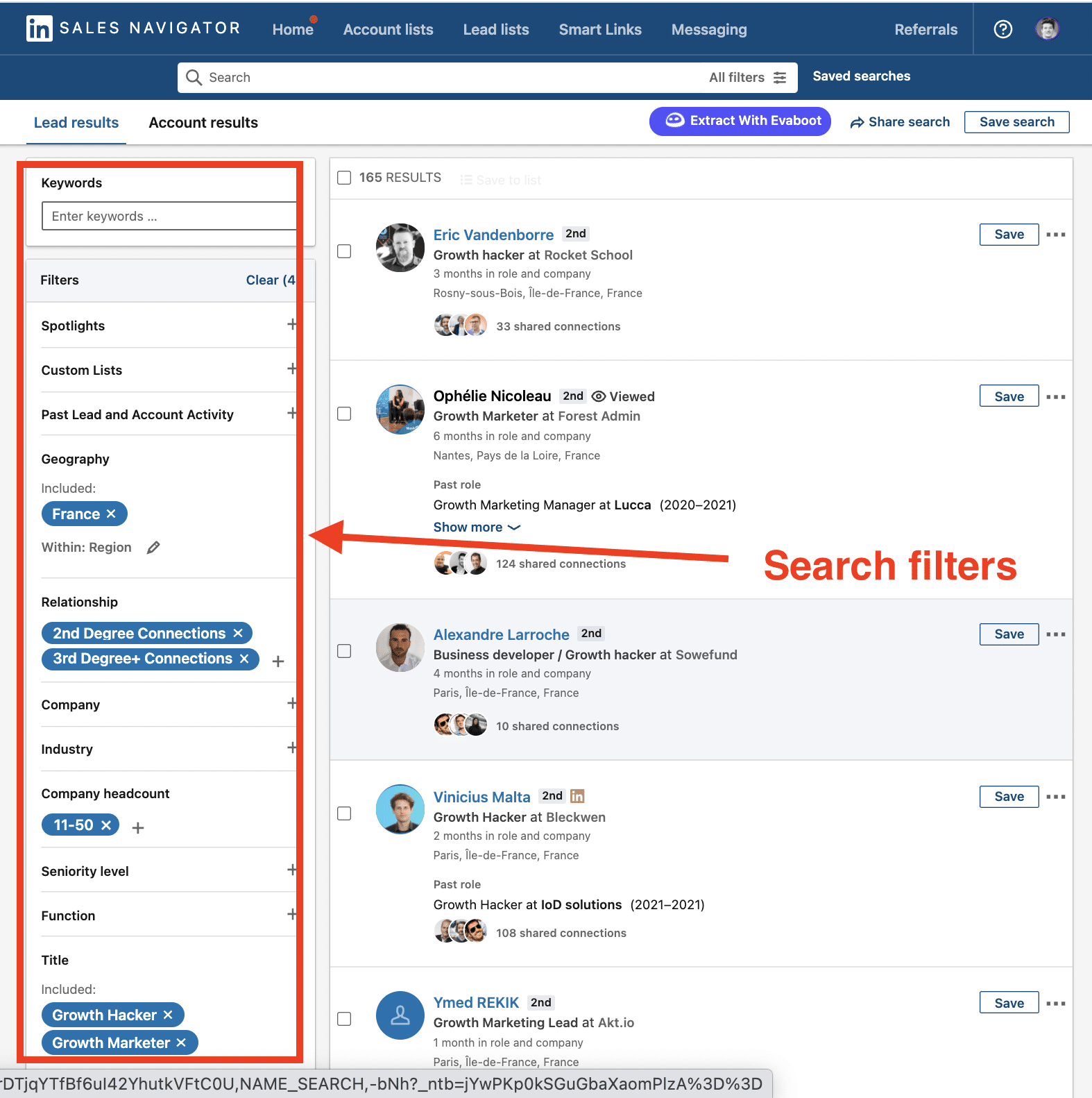This screenshot has height=1098, width=1092.
Task: Switch to the Lead results tab
Action: (76, 123)
